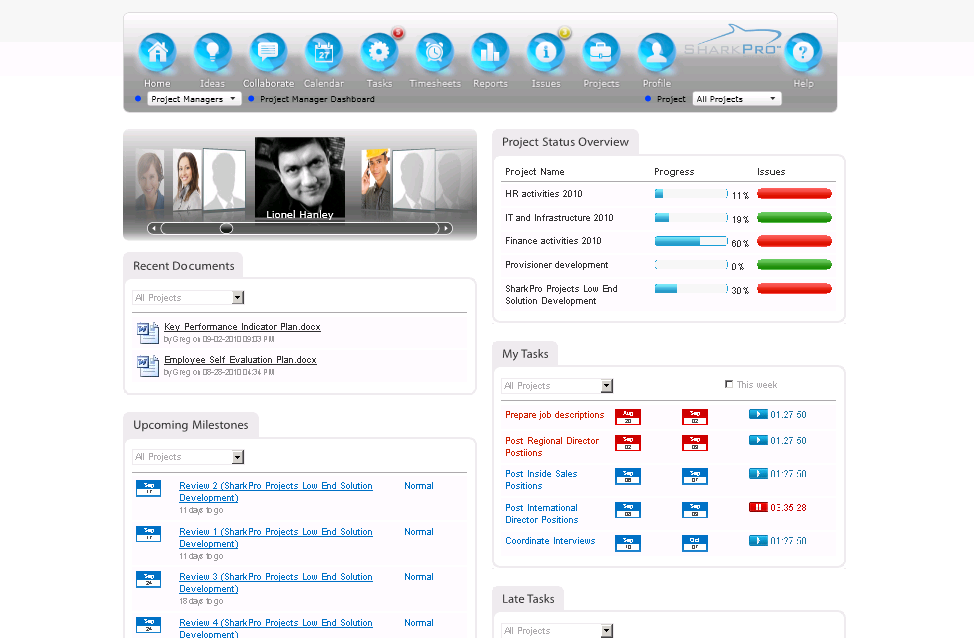The height and width of the screenshot is (638, 974).
Task: Expand Recent Documents project filter dropdown
Action: coord(238,298)
